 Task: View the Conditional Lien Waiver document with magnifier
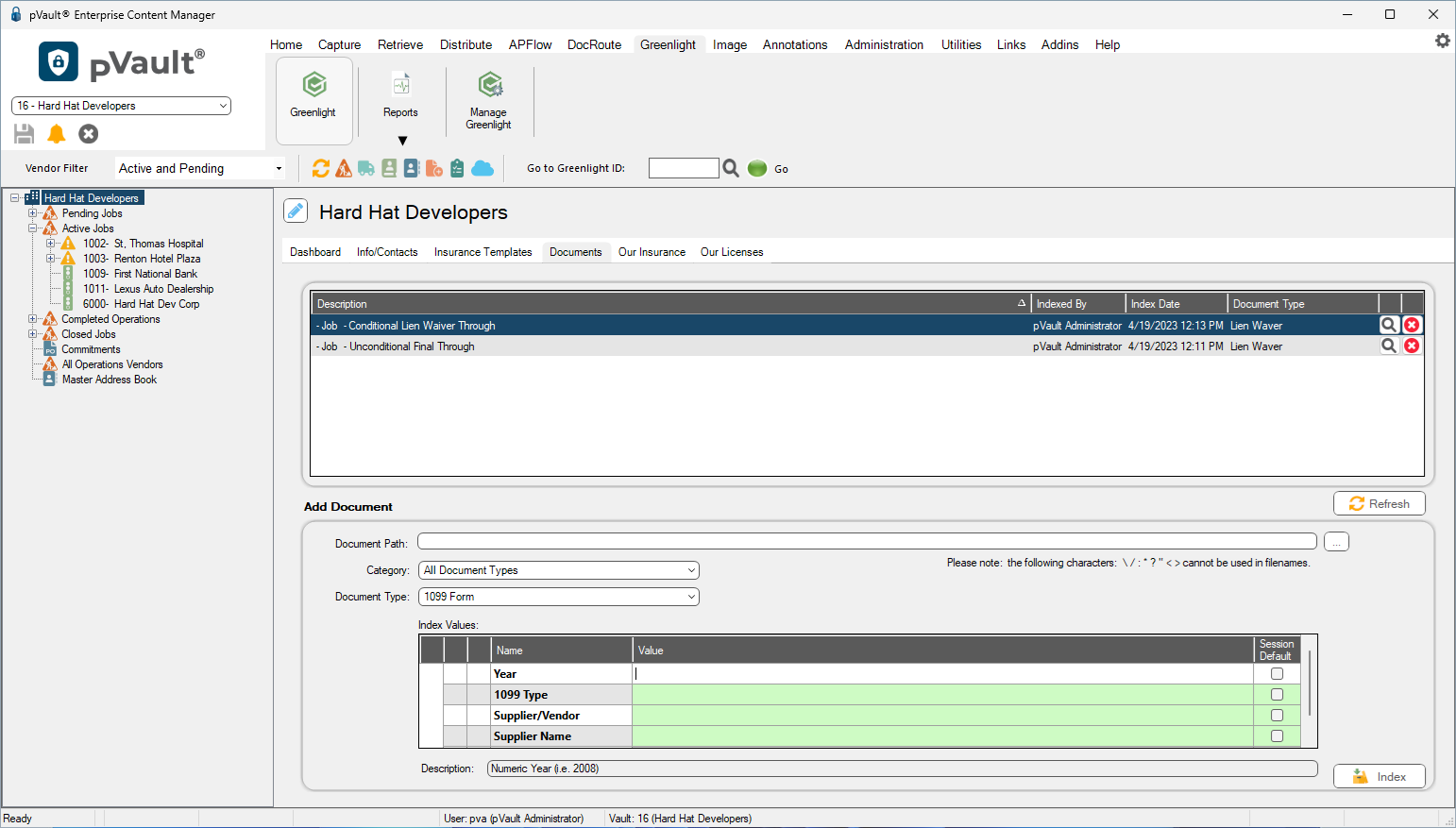click(x=1389, y=325)
